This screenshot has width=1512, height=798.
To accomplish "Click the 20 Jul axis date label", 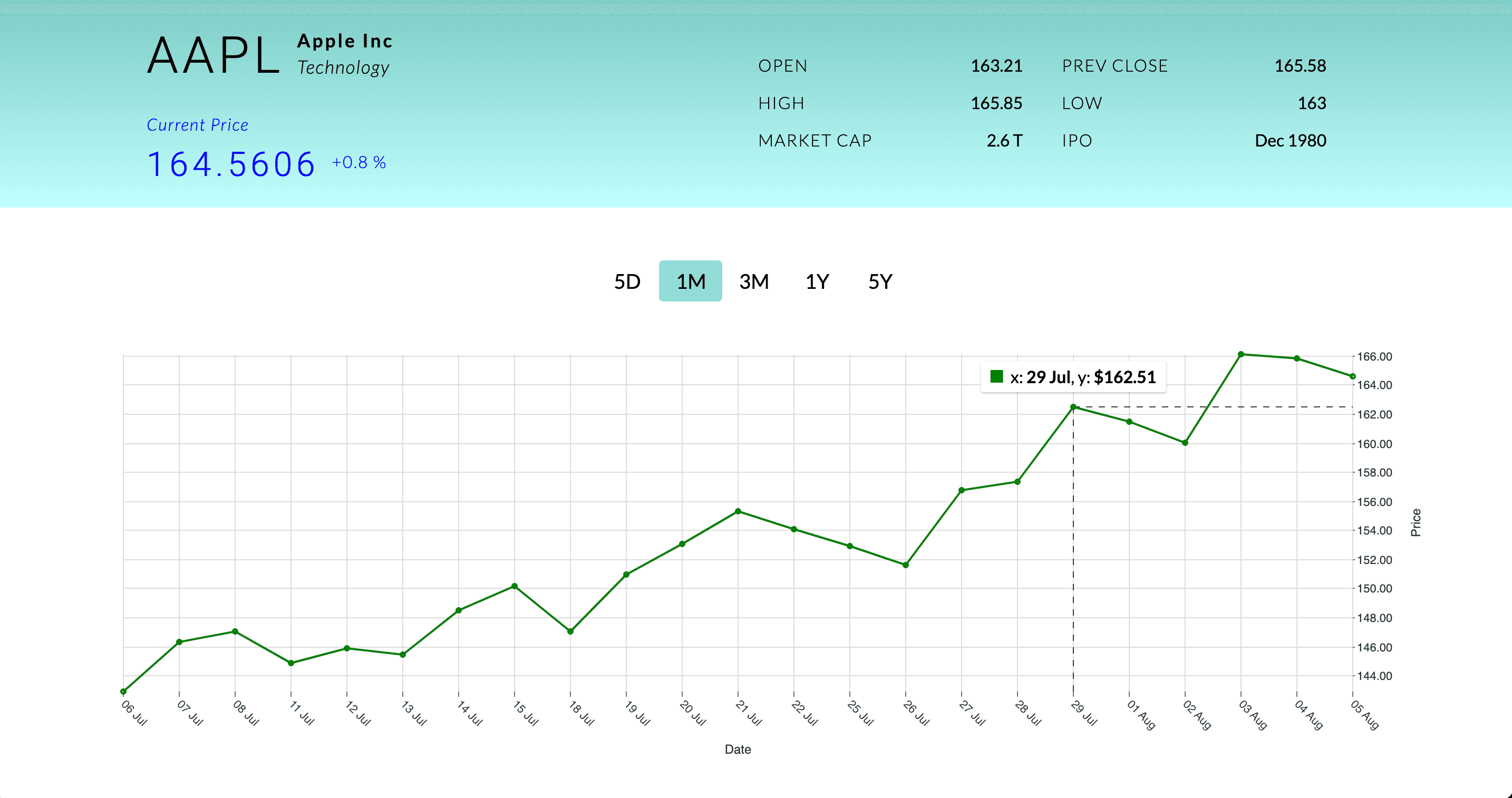I will [x=693, y=713].
